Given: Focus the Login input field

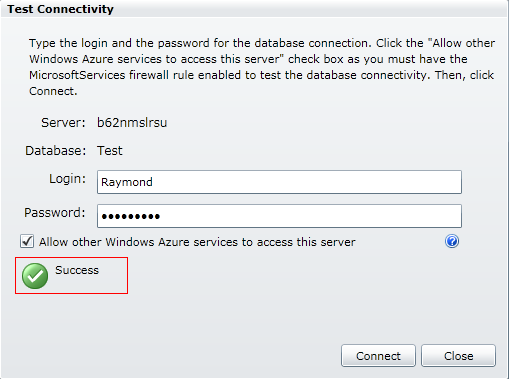Looking at the screenshot, I should [x=279, y=182].
